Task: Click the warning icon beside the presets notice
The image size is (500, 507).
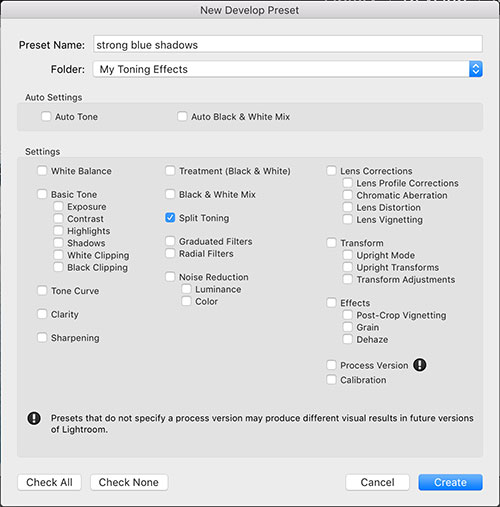Action: click(34, 418)
